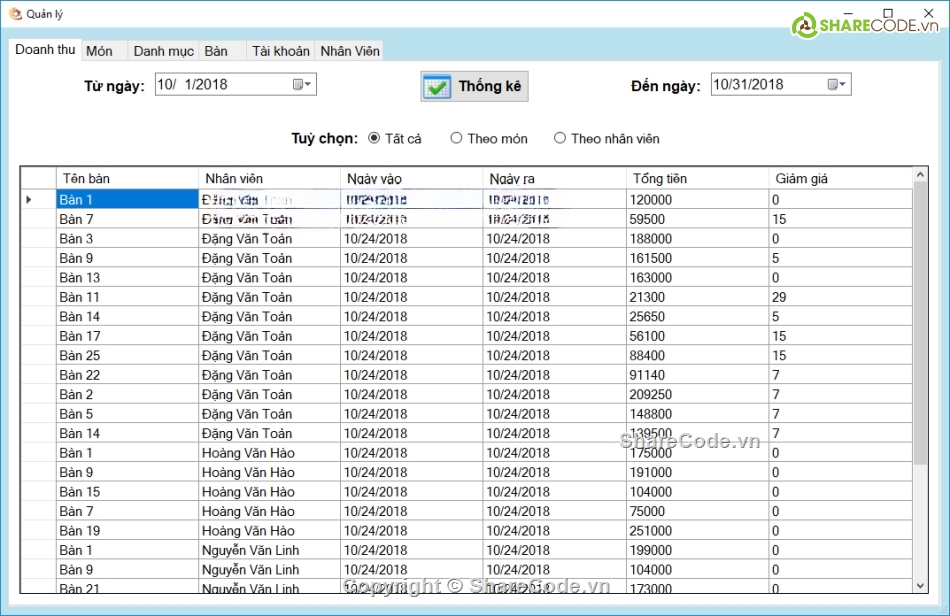The height and width of the screenshot is (616, 950).
Task: Click Nguyễn Văn Linh in the 199000 row
Action: [269, 550]
